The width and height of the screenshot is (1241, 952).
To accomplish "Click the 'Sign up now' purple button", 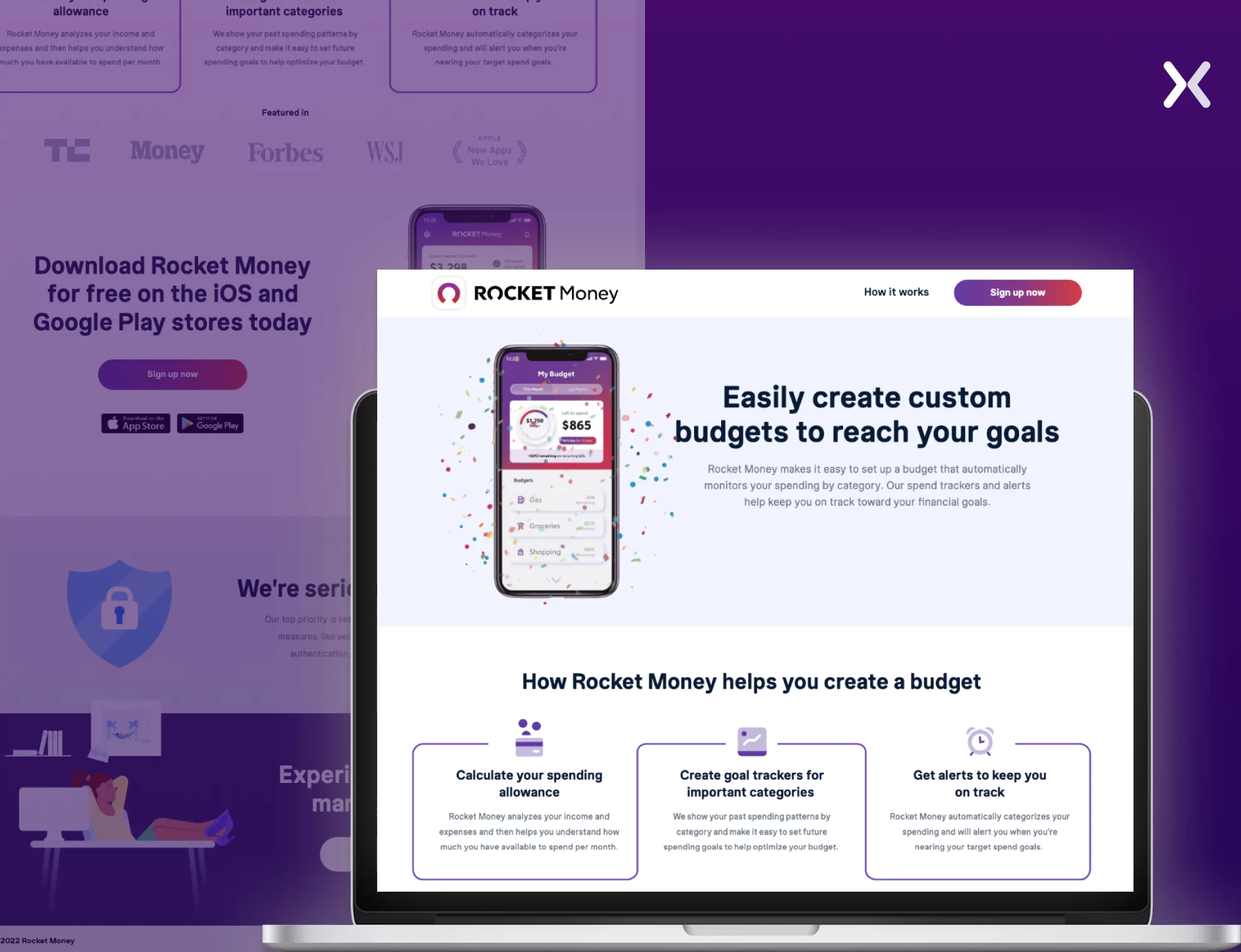I will click(x=1017, y=292).
